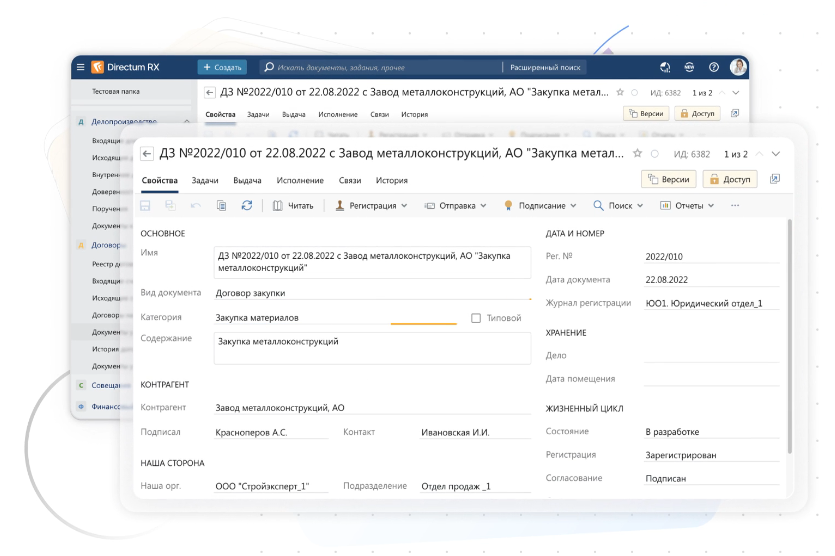Viewport: 835px width, 556px height.
Task: Open the Подписание dropdown menu
Action: tap(540, 205)
